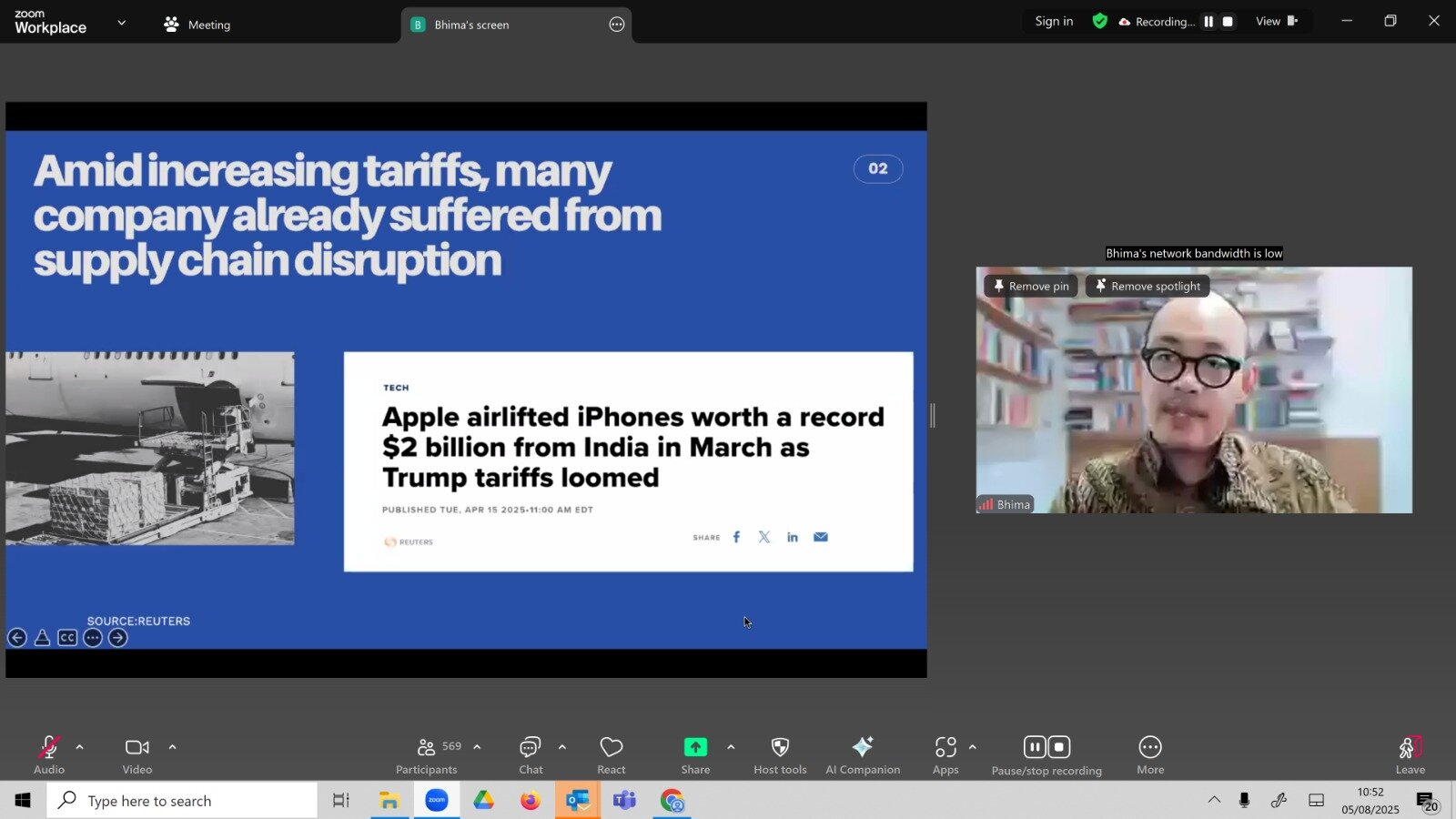Select Bhima's video thumbnail
The width and height of the screenshot is (1456, 819).
coord(1194,389)
